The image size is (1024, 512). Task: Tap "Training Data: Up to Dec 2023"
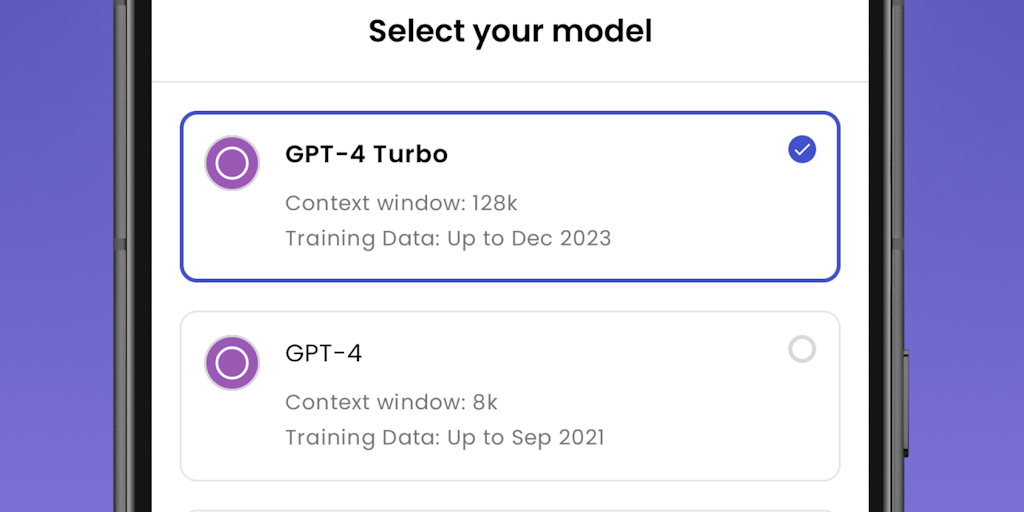click(x=447, y=238)
